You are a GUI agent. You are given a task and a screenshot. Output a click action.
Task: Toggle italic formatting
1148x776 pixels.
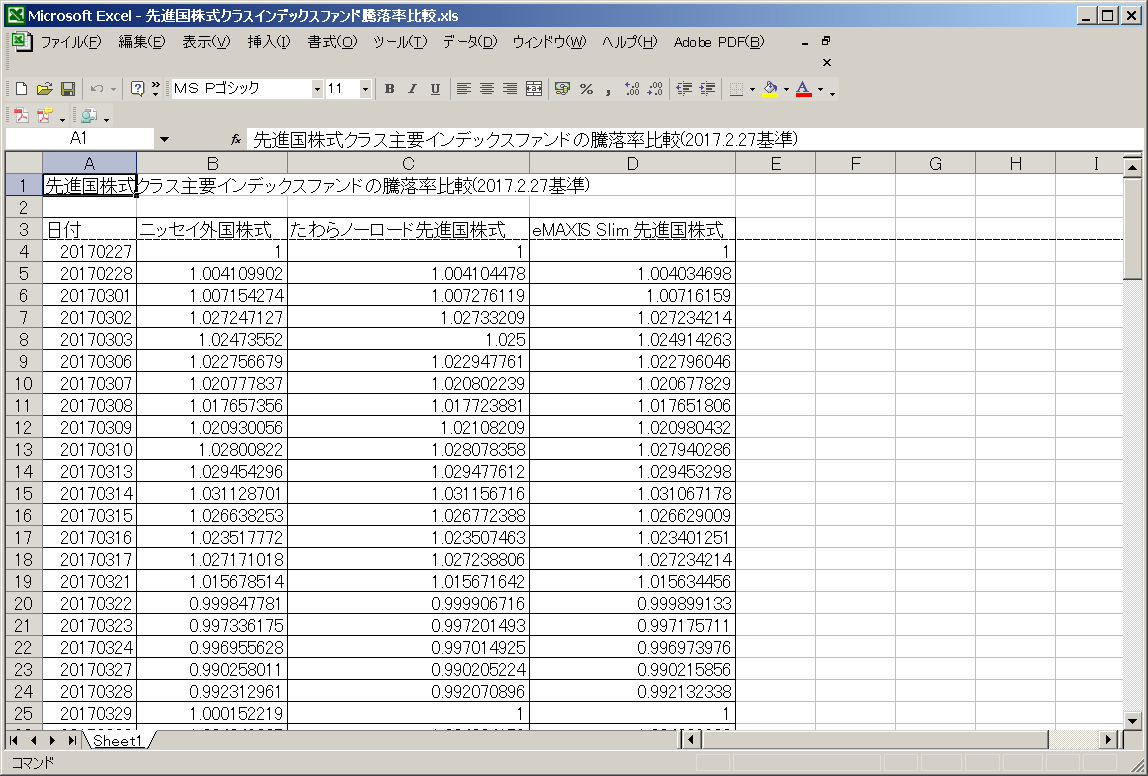click(411, 89)
